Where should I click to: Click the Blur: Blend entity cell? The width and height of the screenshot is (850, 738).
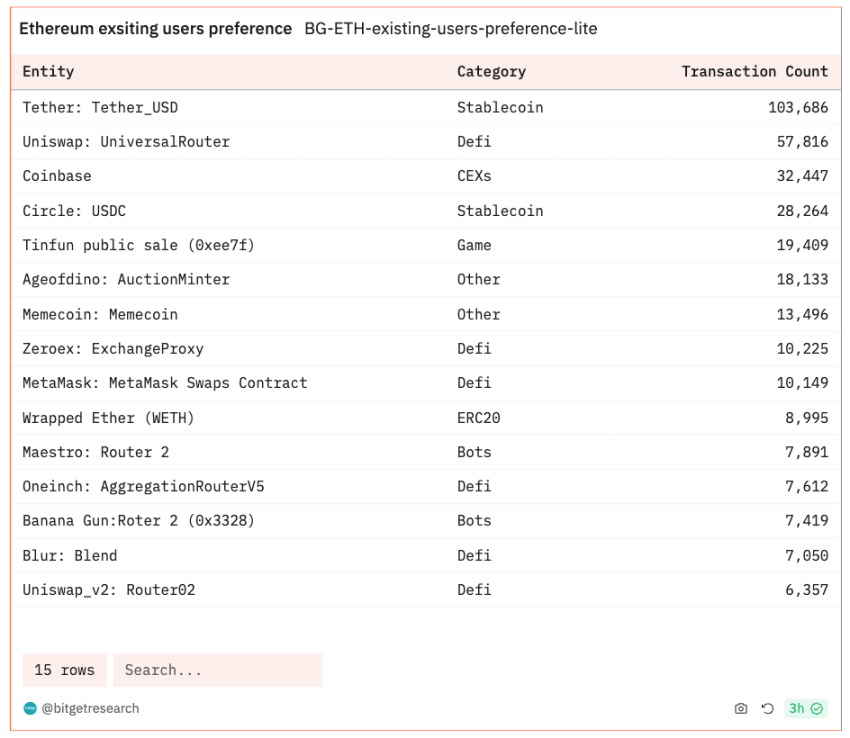pyautogui.click(x=70, y=555)
